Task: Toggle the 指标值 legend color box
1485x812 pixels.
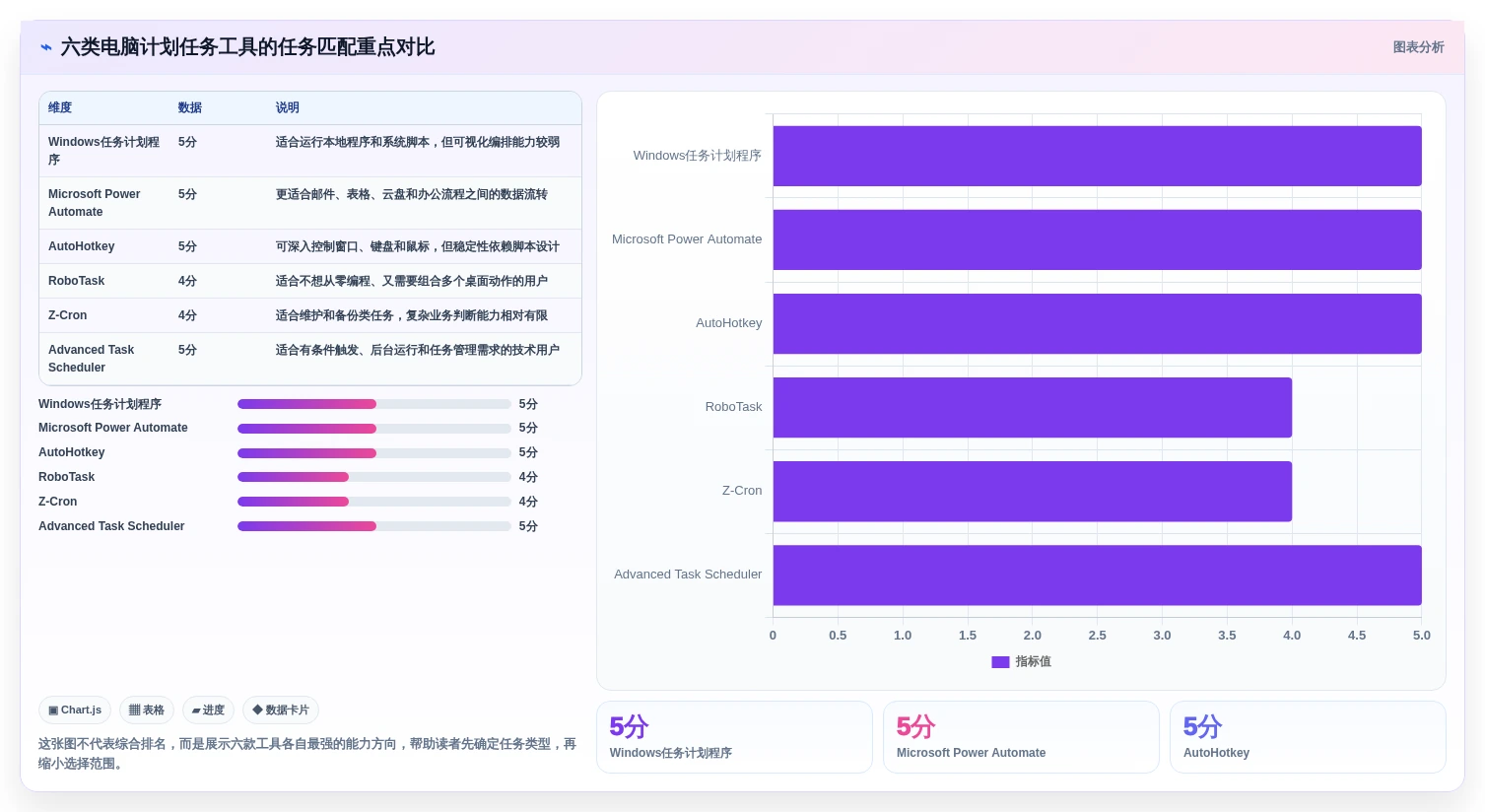Action: [x=1000, y=662]
